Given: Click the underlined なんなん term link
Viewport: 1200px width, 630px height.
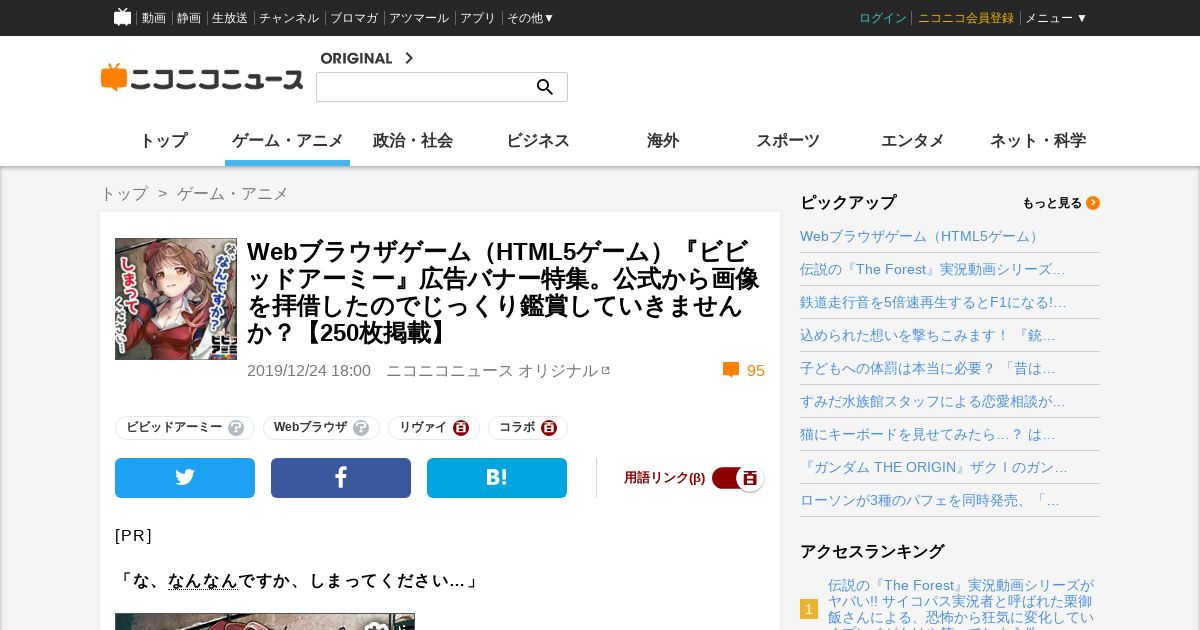Looking at the screenshot, I should (203, 581).
